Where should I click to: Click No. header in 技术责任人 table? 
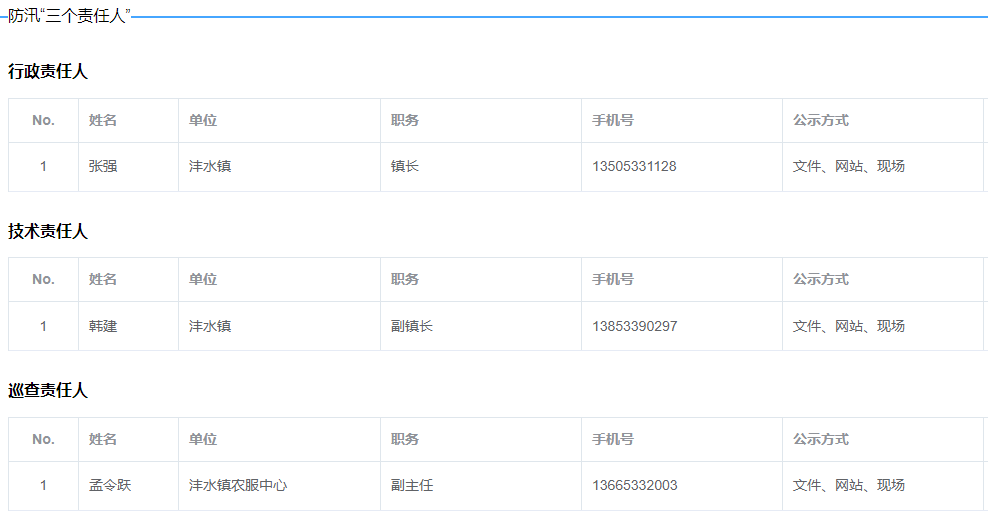point(43,279)
